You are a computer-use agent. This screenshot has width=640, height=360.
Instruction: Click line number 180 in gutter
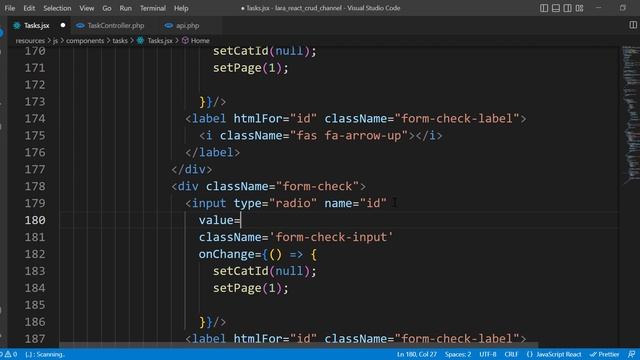pos(35,220)
